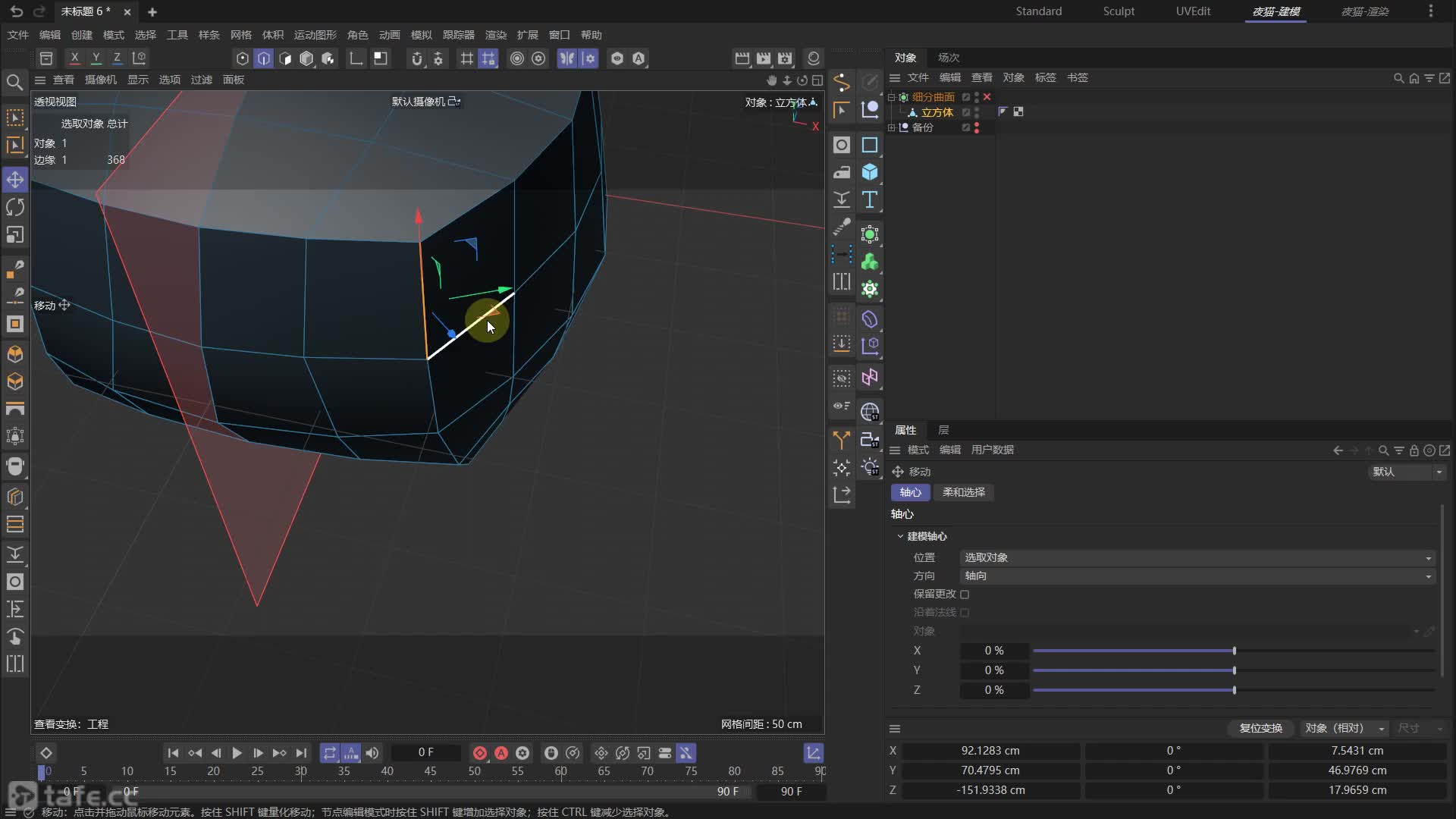1456x819 pixels.
Task: Open the 默认 preset dropdown
Action: click(x=1407, y=472)
